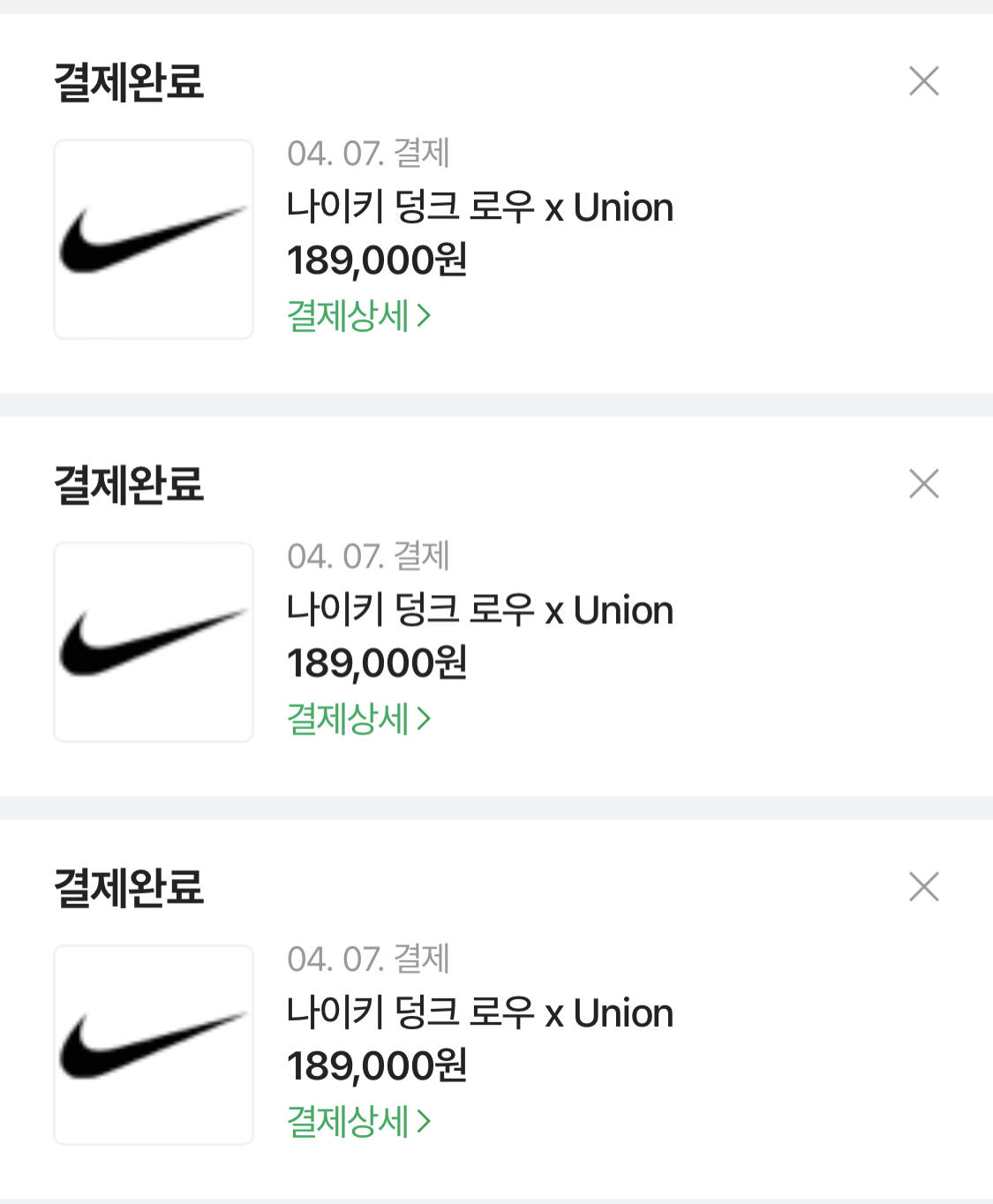Open Nike swoosh thumbnail in third order
Viewport: 993px width, 1204px height.
click(x=154, y=1044)
